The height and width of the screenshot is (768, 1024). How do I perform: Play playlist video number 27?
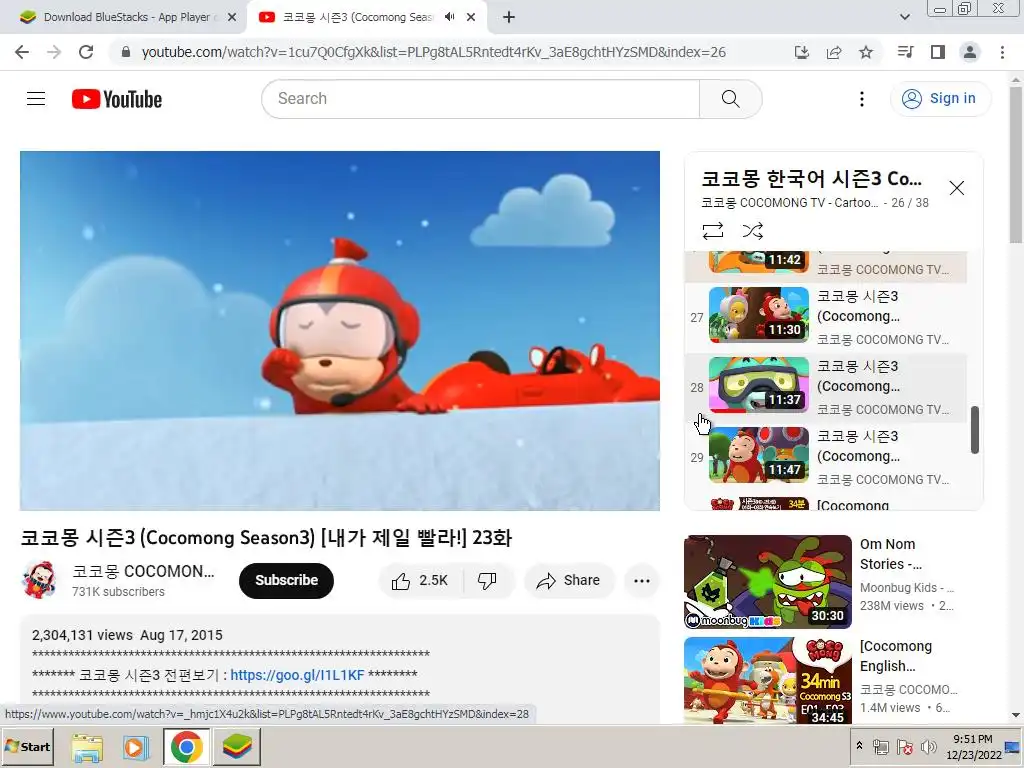[825, 317]
